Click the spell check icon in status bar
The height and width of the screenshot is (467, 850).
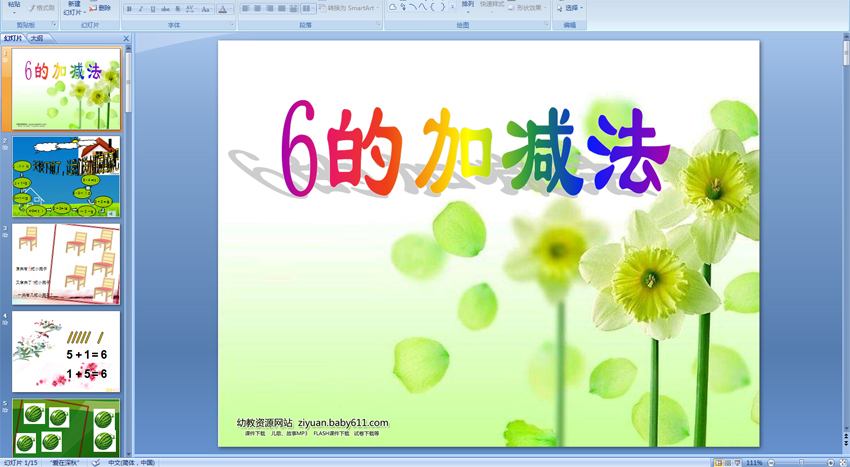click(x=96, y=462)
